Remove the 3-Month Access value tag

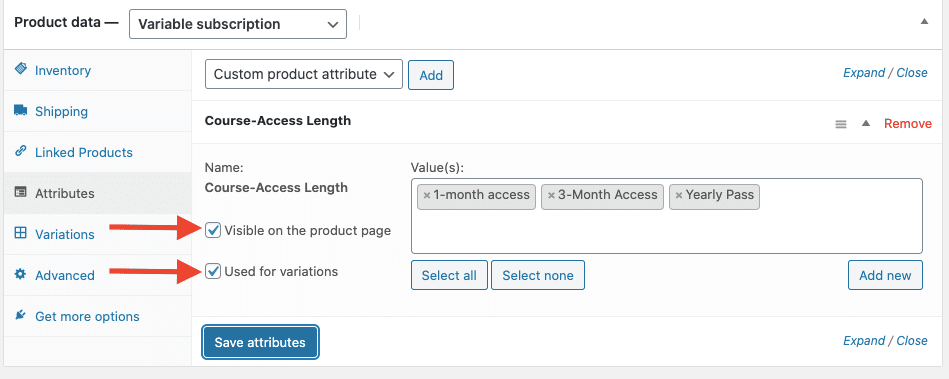[x=551, y=196]
